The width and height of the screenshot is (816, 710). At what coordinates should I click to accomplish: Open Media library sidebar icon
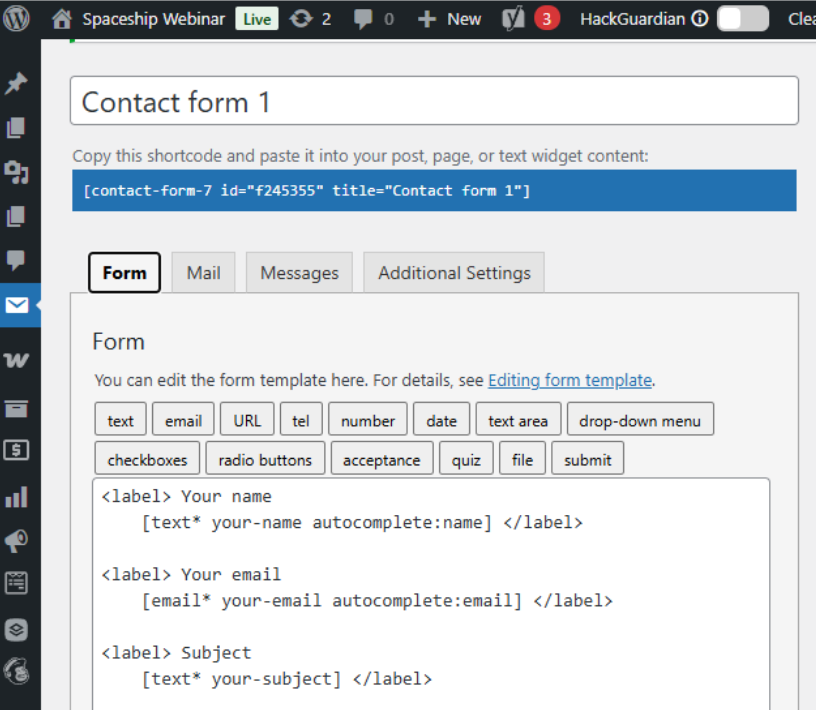(17, 172)
